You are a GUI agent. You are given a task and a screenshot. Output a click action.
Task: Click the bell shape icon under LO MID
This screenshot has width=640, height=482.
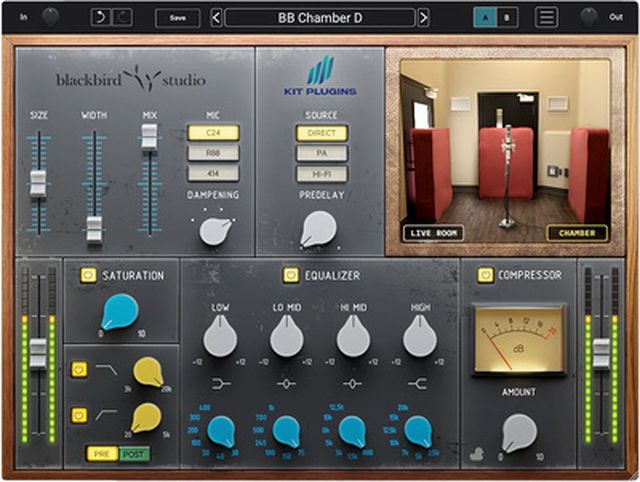click(x=287, y=384)
